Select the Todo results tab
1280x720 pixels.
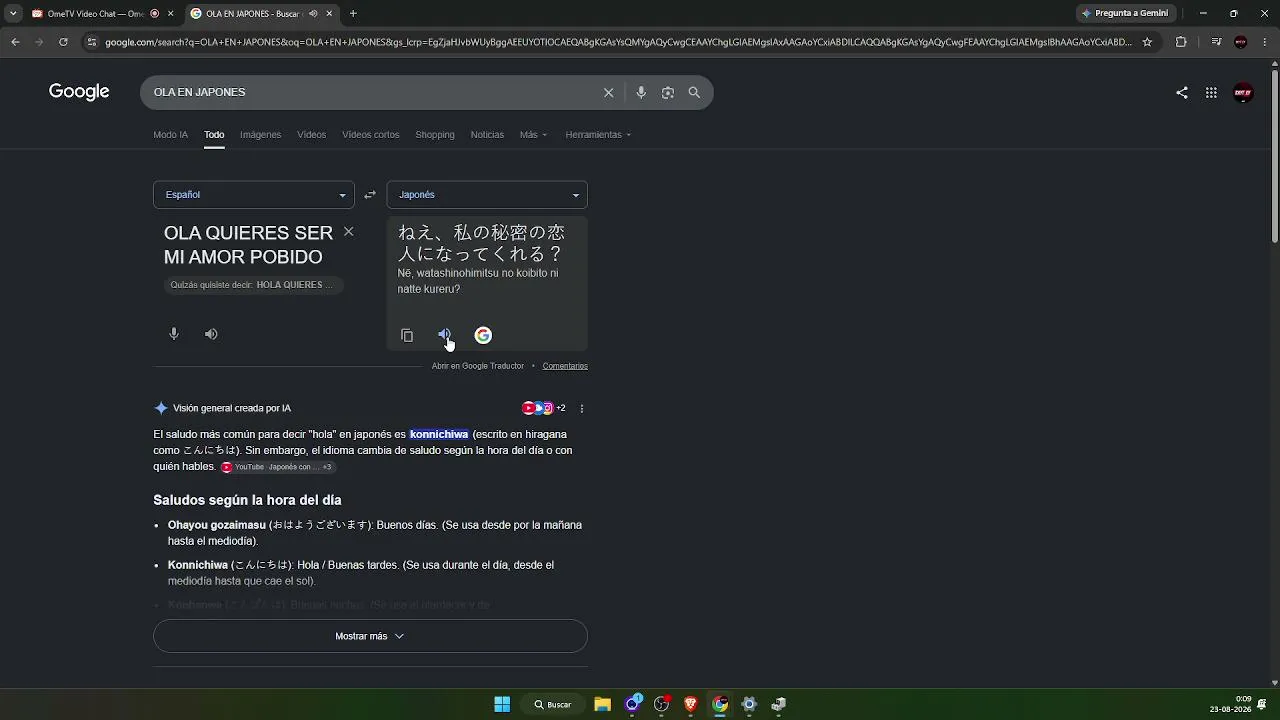(x=214, y=135)
